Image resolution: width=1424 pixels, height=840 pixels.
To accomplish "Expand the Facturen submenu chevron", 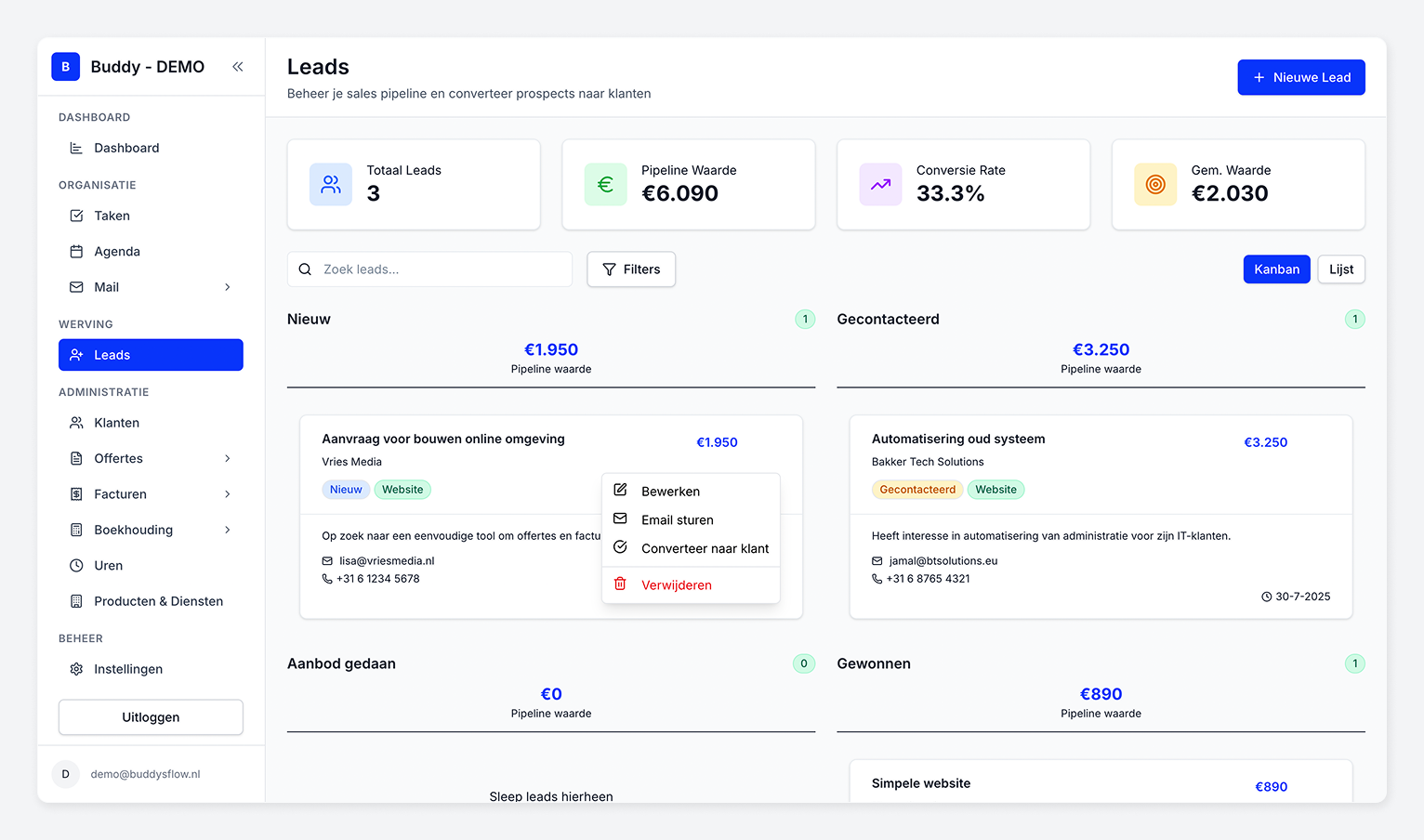I will [x=228, y=494].
